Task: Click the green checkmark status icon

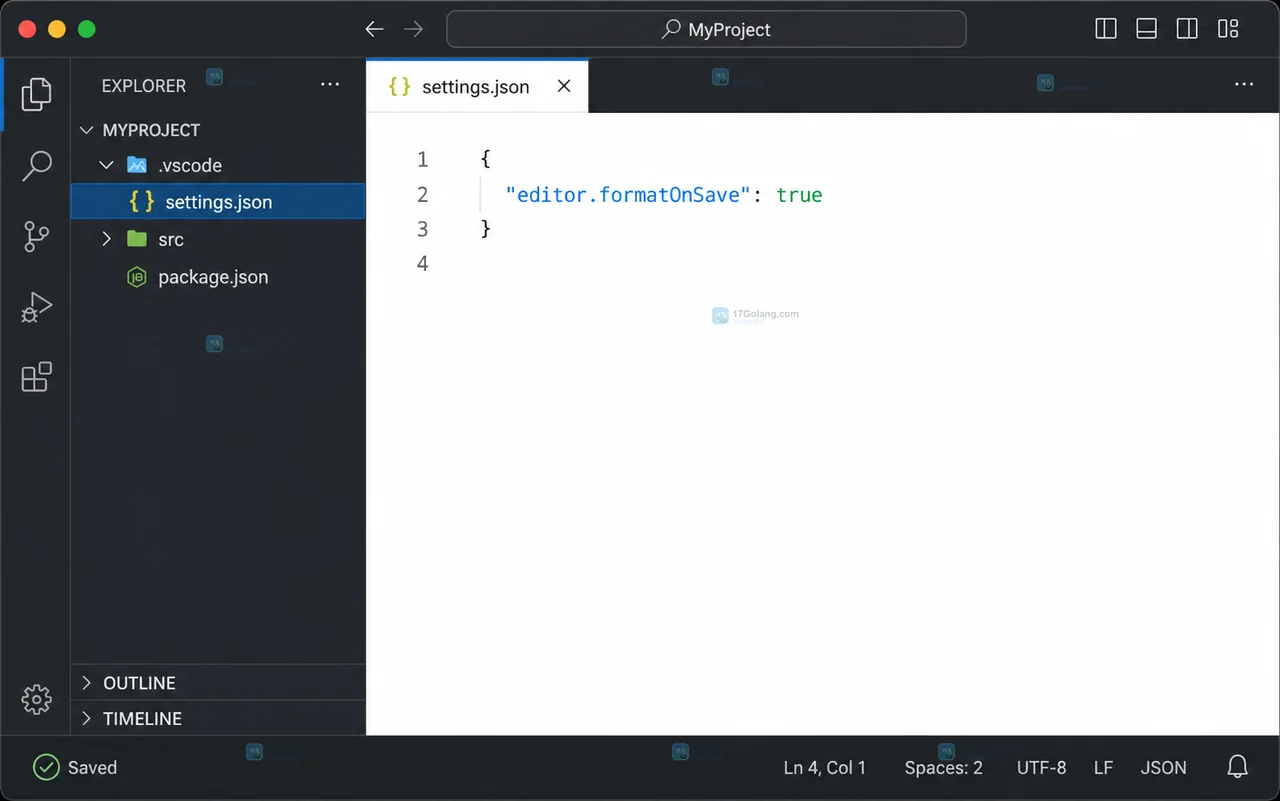Action: [x=46, y=768]
